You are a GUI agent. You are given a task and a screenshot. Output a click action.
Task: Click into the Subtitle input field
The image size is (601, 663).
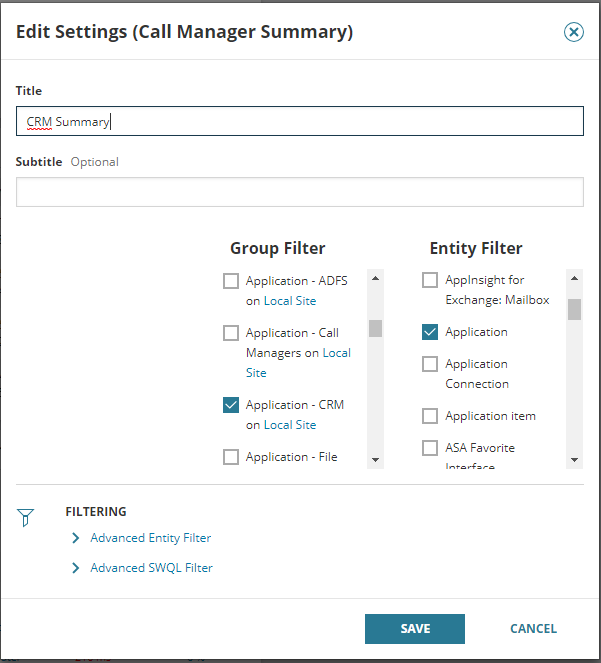pos(299,192)
